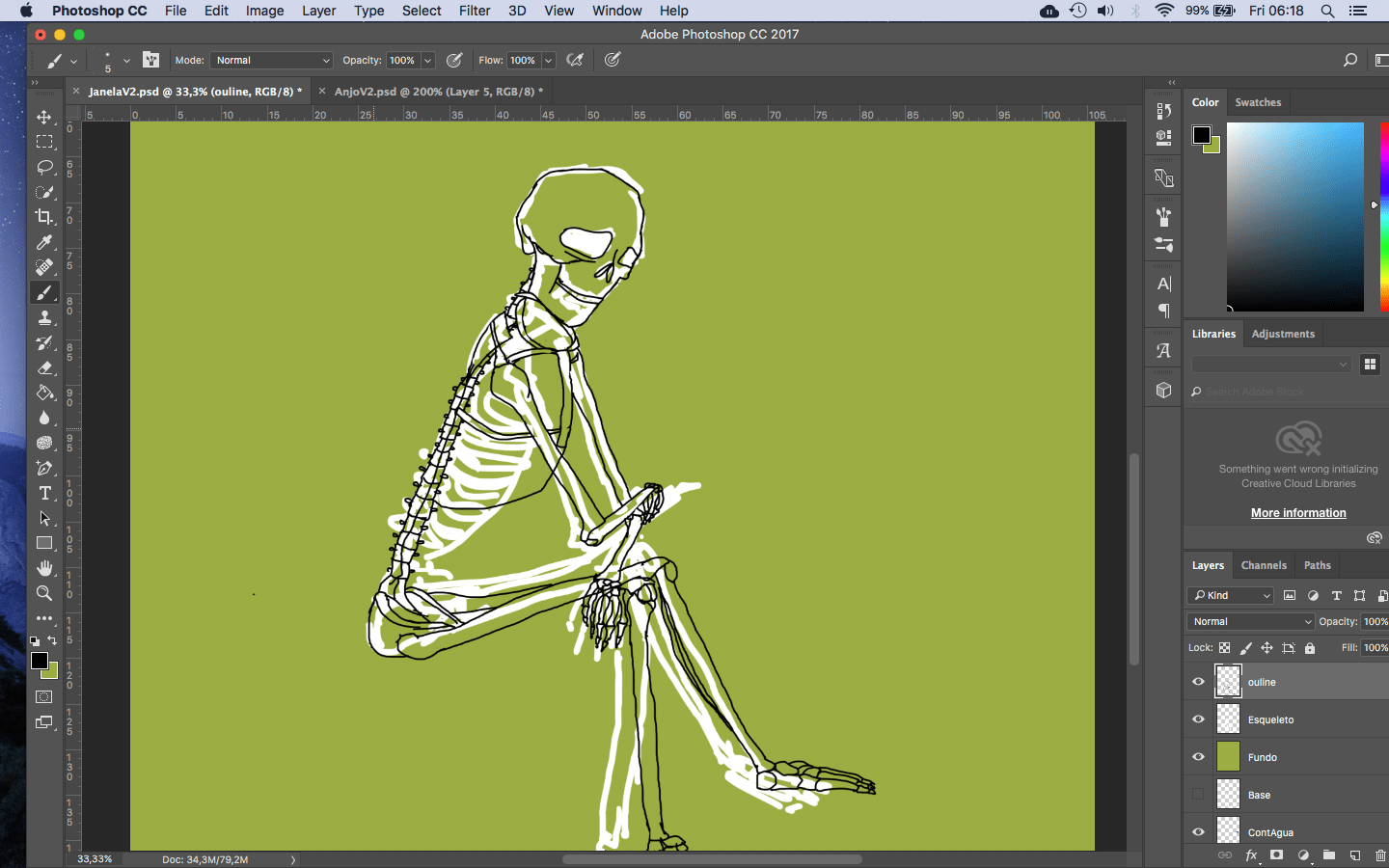Select the Horizontal Type tool

point(44,493)
